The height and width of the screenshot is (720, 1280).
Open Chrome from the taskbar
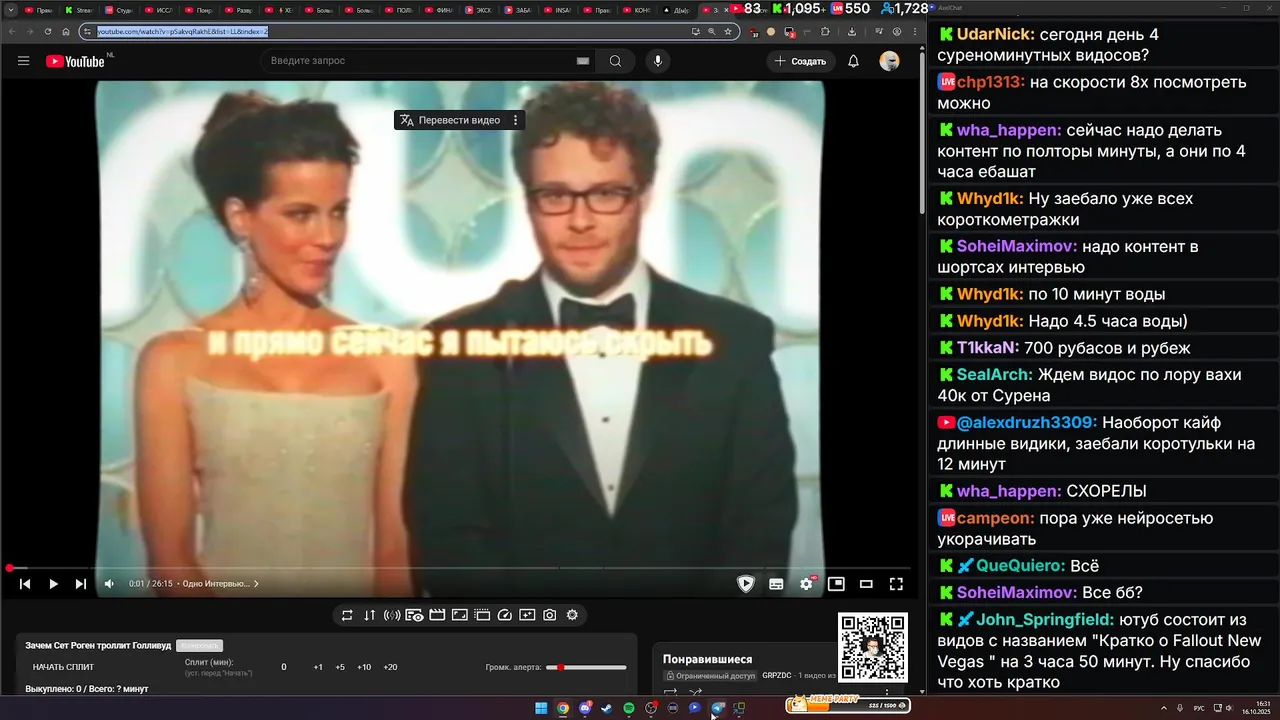point(563,708)
